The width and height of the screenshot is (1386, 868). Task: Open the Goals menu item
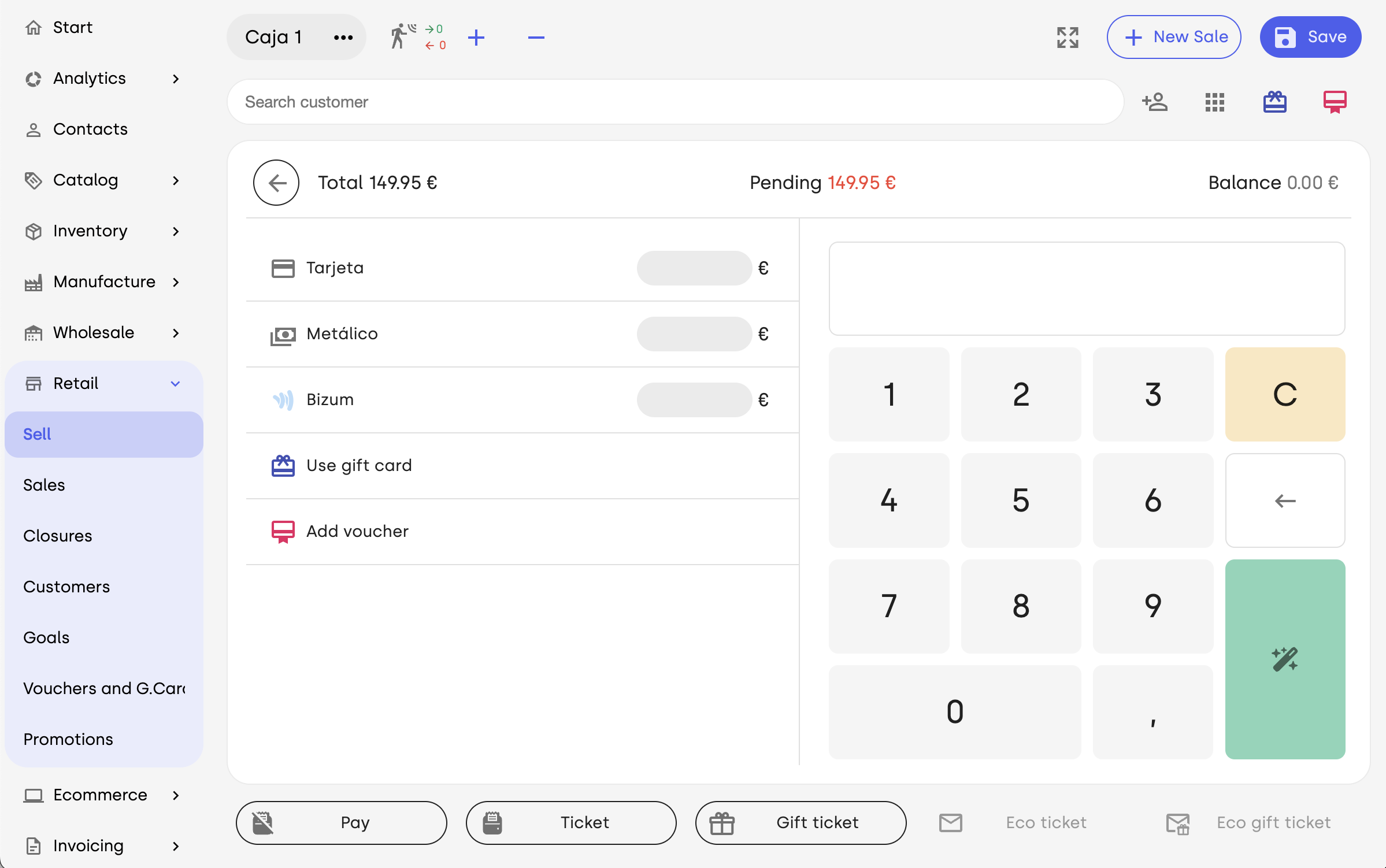(104, 638)
